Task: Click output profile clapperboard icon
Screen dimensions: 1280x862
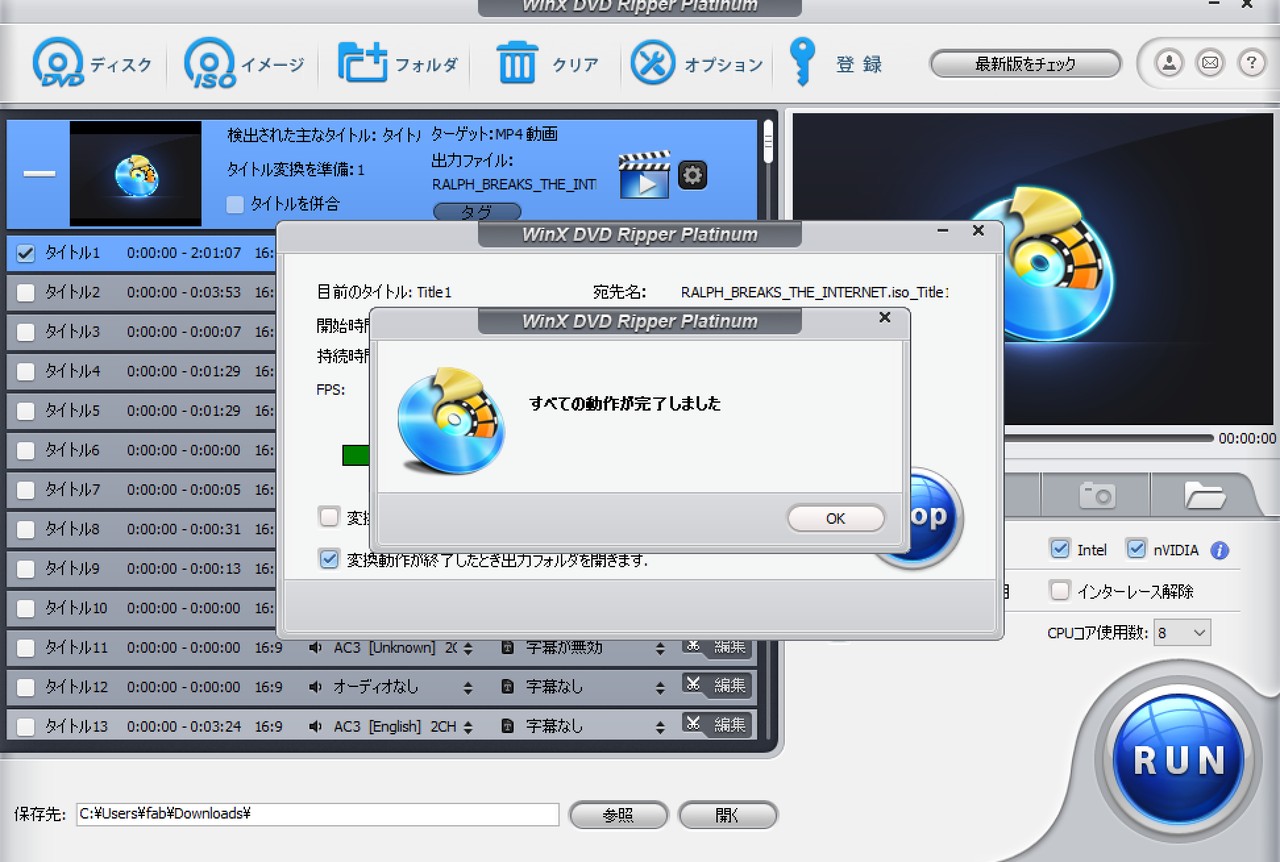Action: coord(643,175)
